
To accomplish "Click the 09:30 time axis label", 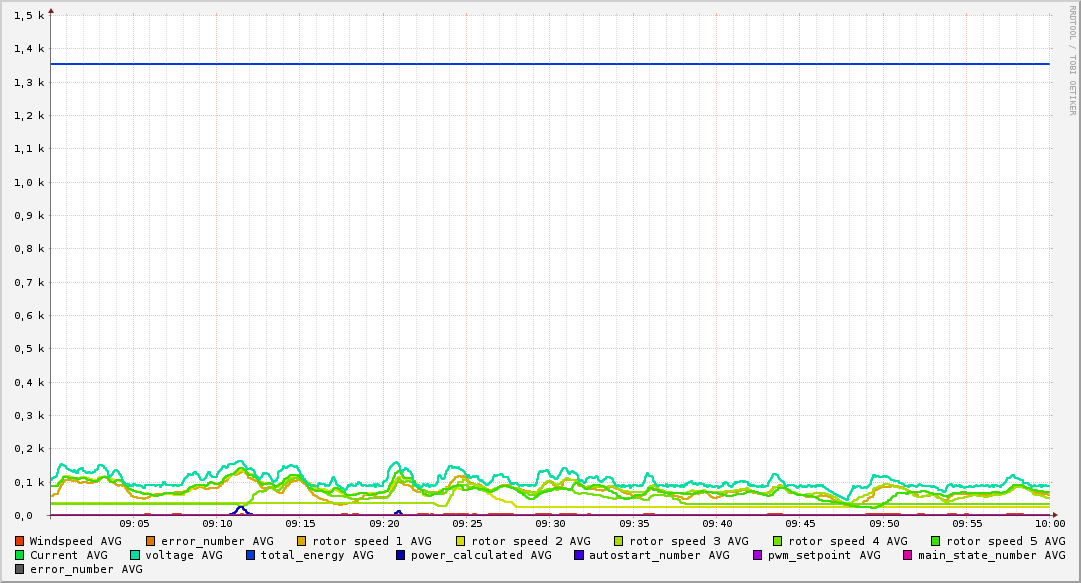I will click(550, 524).
